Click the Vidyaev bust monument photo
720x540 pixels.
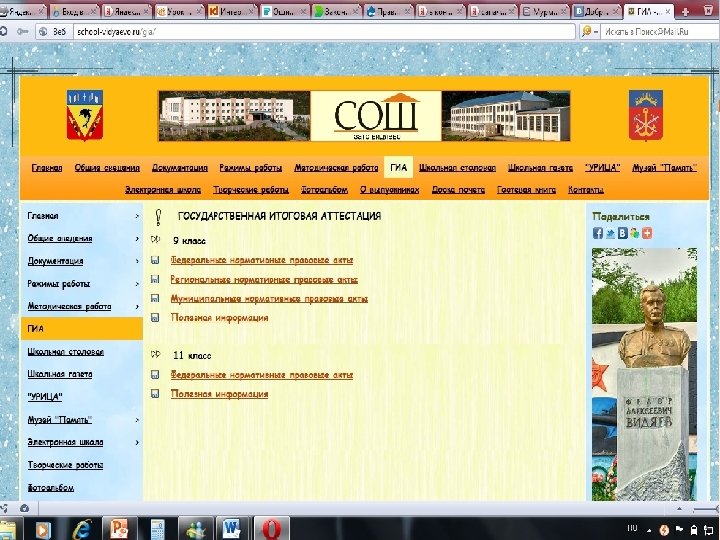click(x=644, y=374)
